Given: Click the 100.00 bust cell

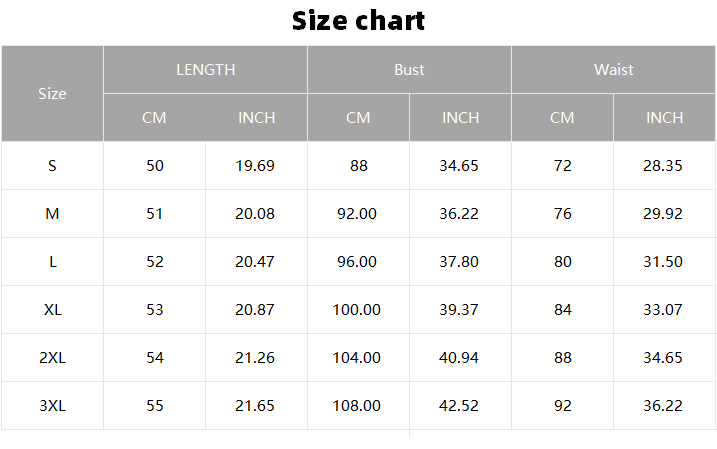Looking at the screenshot, I should (x=357, y=310).
